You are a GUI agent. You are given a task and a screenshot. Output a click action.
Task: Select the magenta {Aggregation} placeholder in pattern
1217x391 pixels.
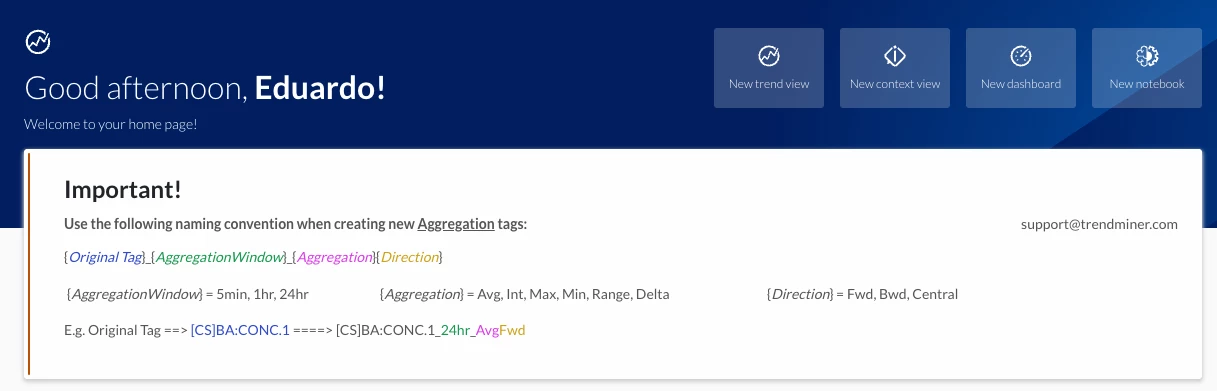pyautogui.click(x=333, y=257)
